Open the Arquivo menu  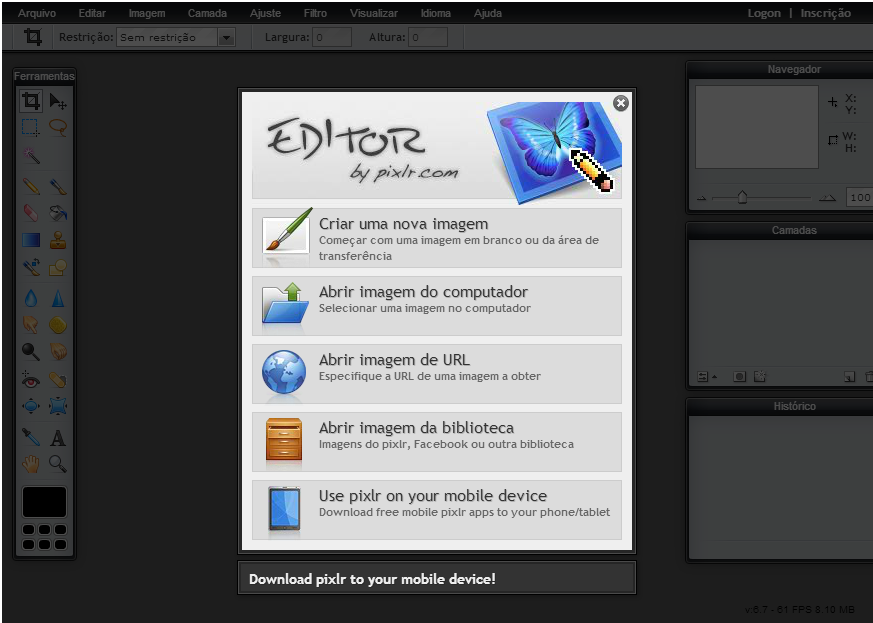[x=37, y=13]
